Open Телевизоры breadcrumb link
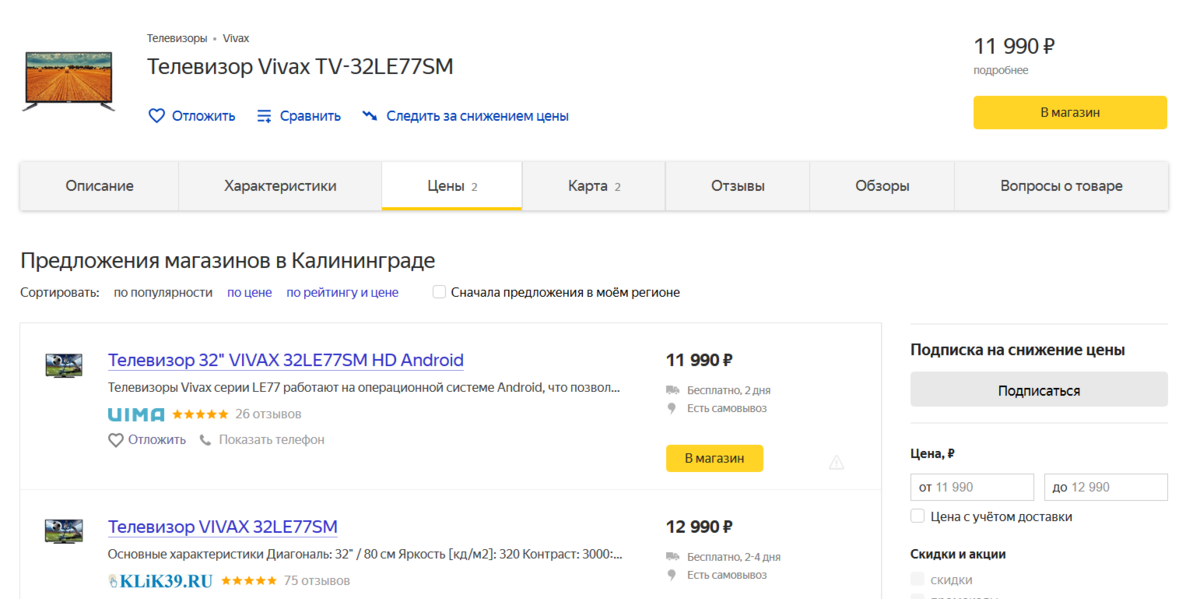Viewport: 1200px width, 599px height. click(x=177, y=38)
